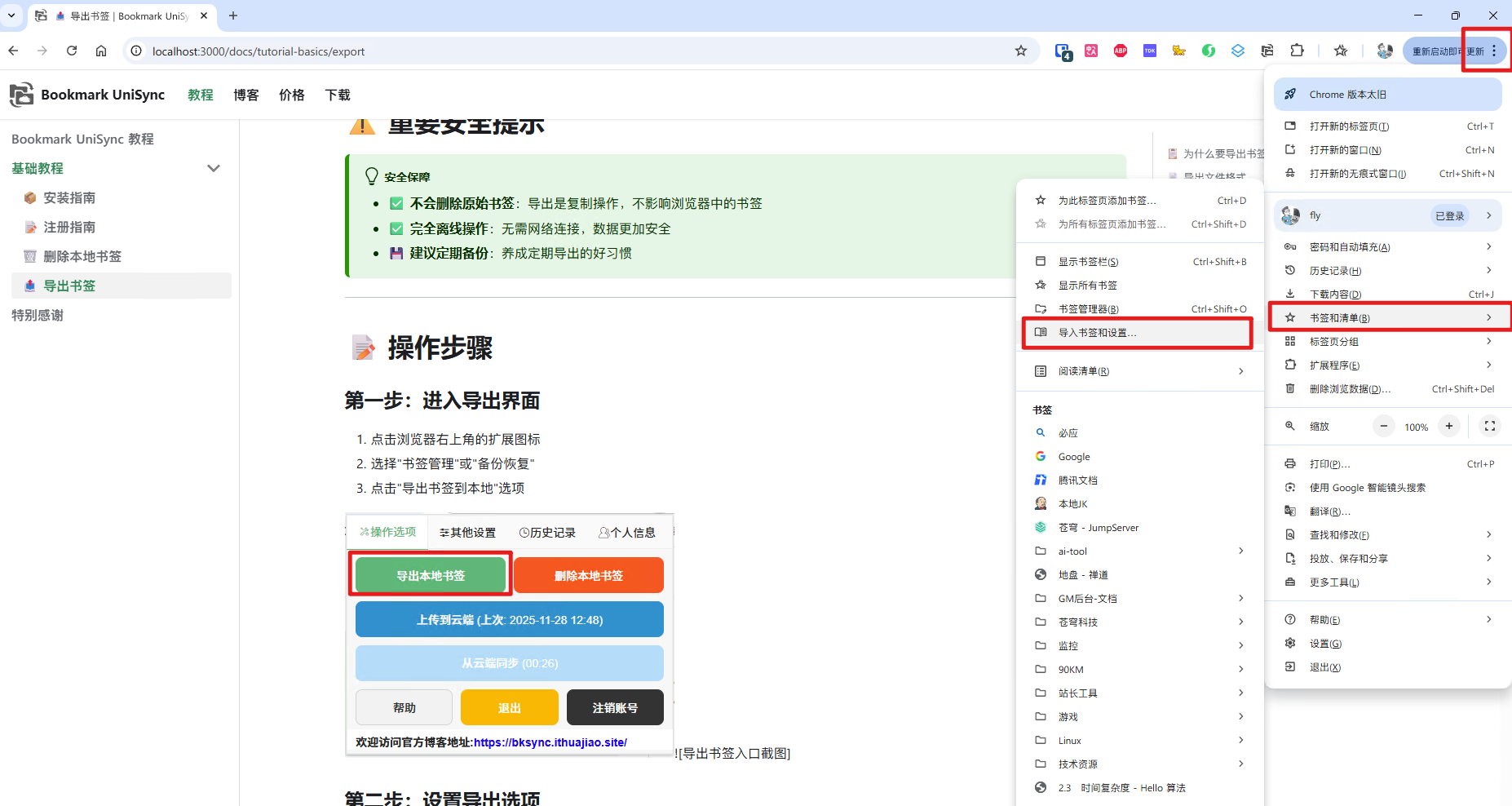Zoom in with the plus button

tap(1448, 426)
